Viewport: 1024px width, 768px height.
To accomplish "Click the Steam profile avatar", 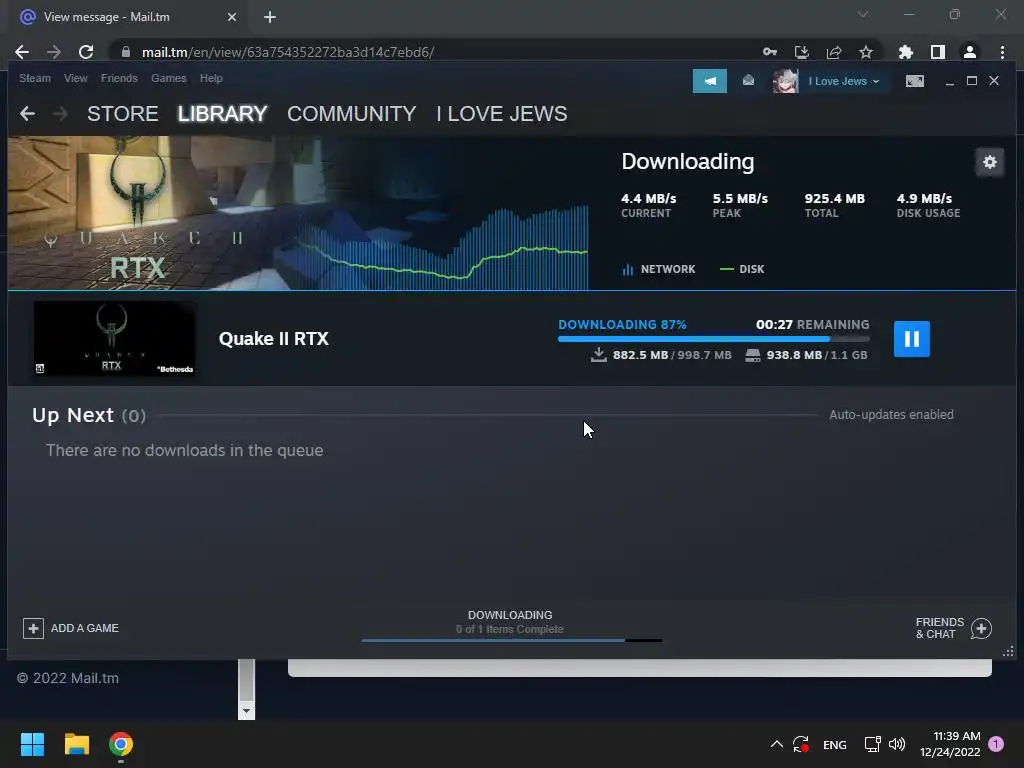I will (785, 81).
